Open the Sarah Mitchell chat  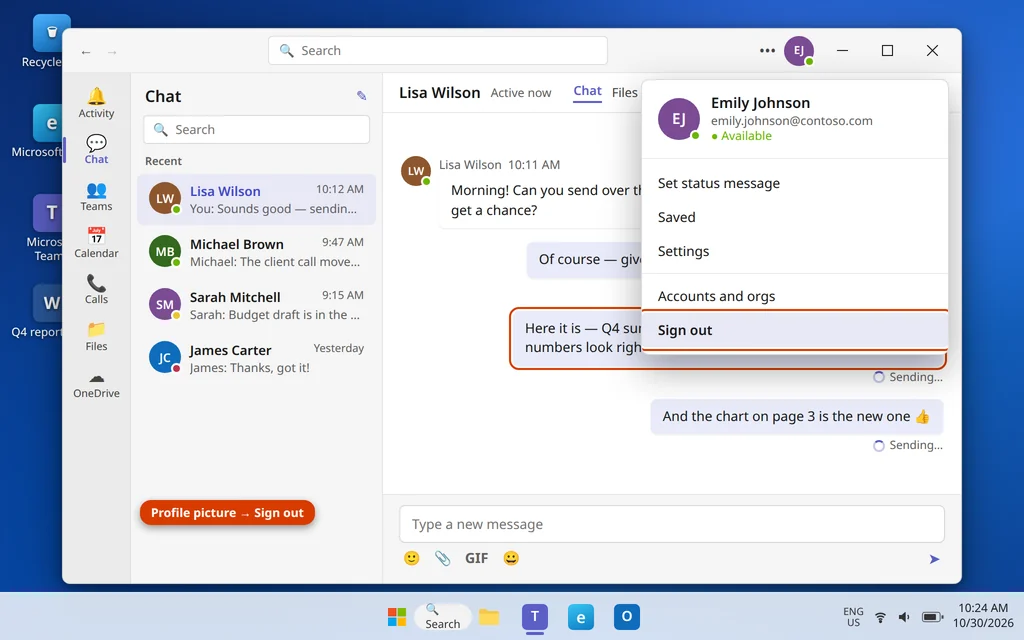tap(257, 305)
